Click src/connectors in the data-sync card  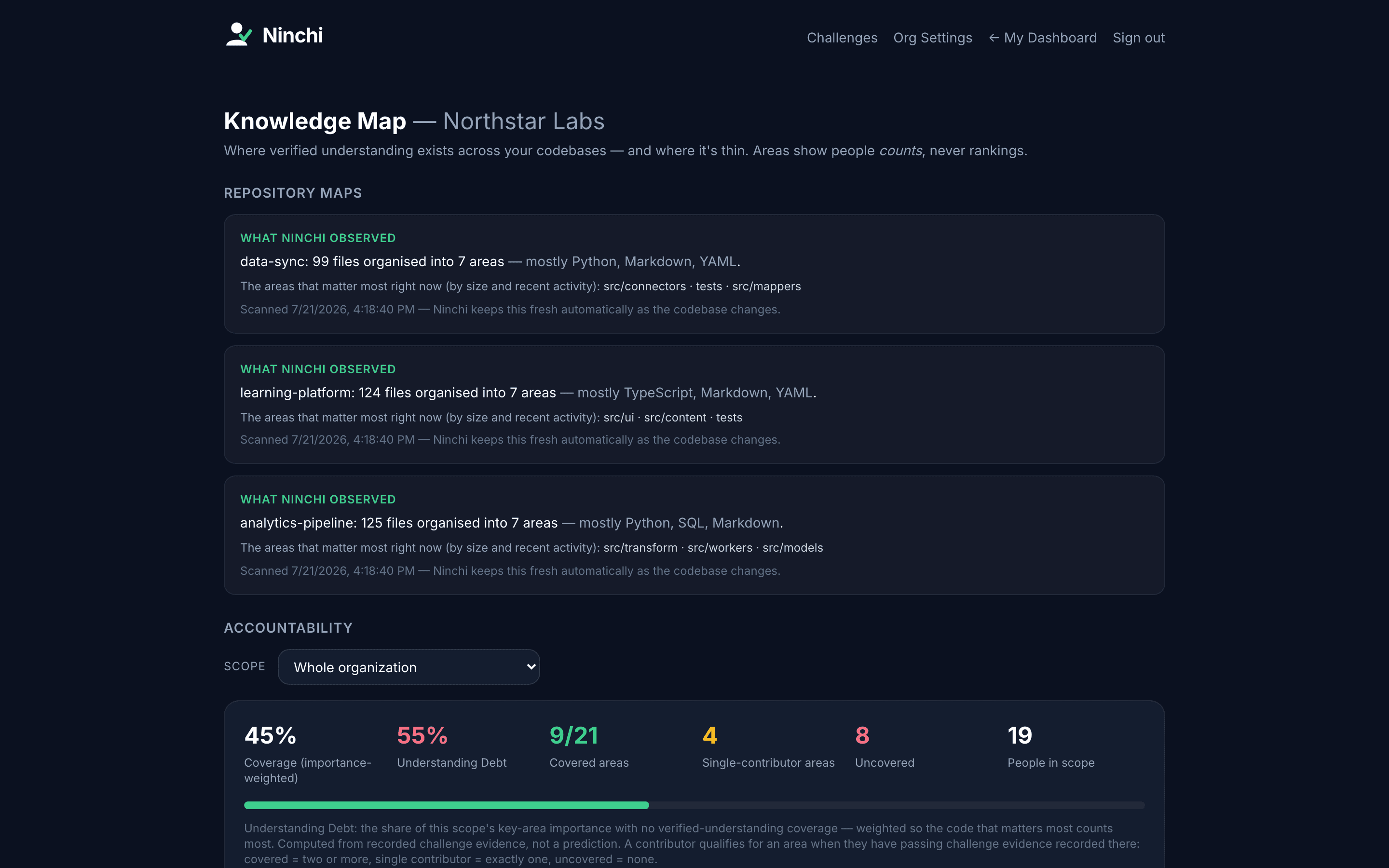(644, 286)
